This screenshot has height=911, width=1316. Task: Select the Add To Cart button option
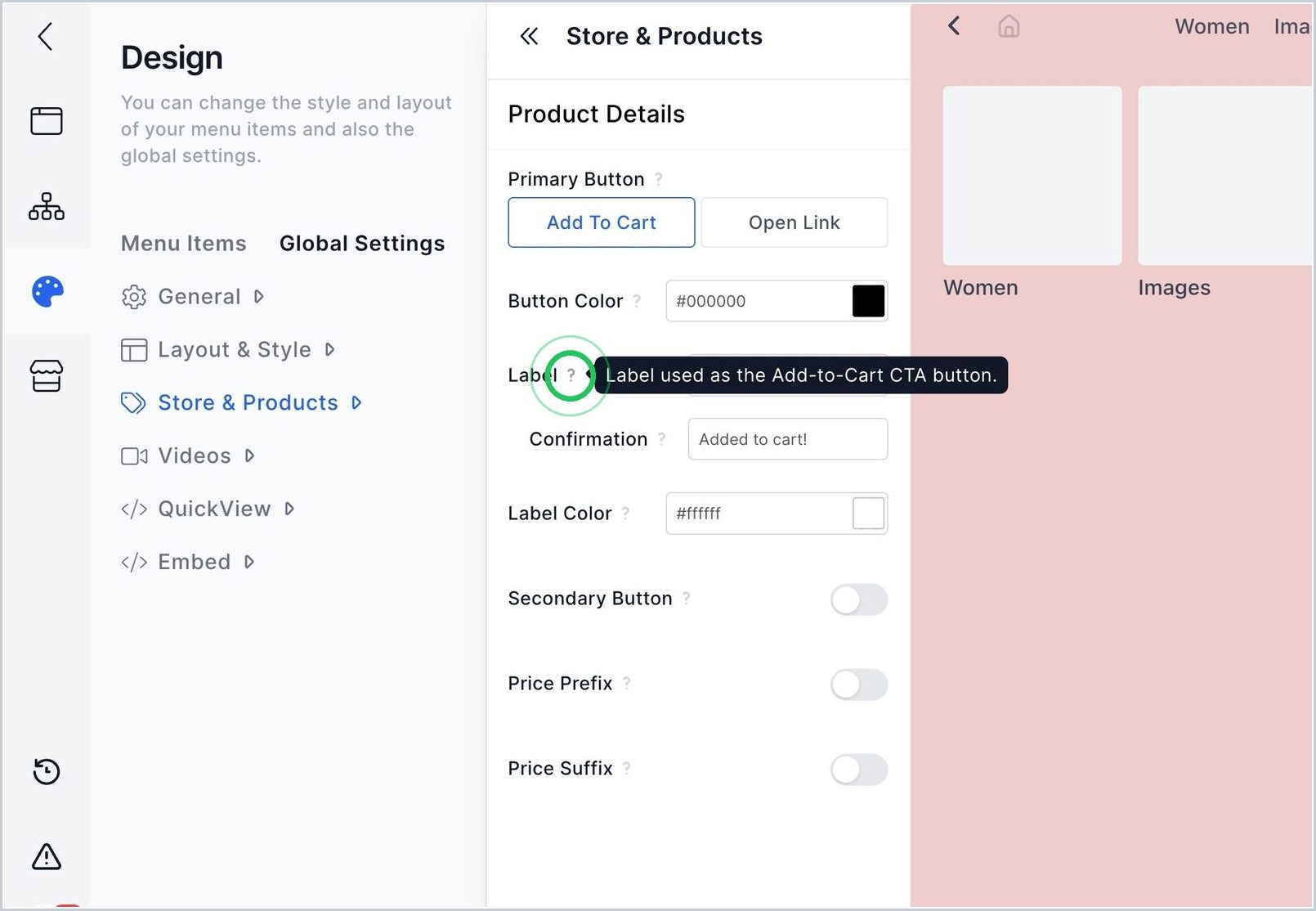(602, 222)
